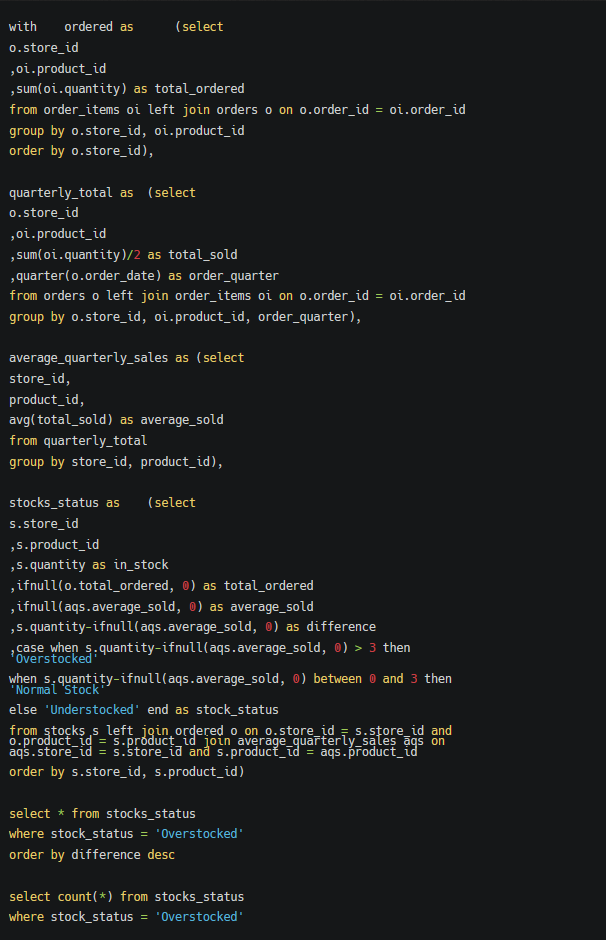Click 'from quarterly_total' line
The width and height of the screenshot is (606, 940).
pyautogui.click(x=78, y=441)
